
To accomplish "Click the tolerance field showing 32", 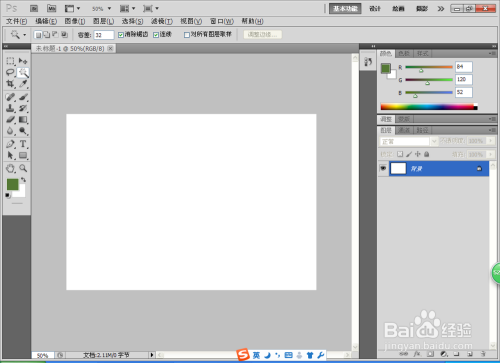I will pos(104,35).
